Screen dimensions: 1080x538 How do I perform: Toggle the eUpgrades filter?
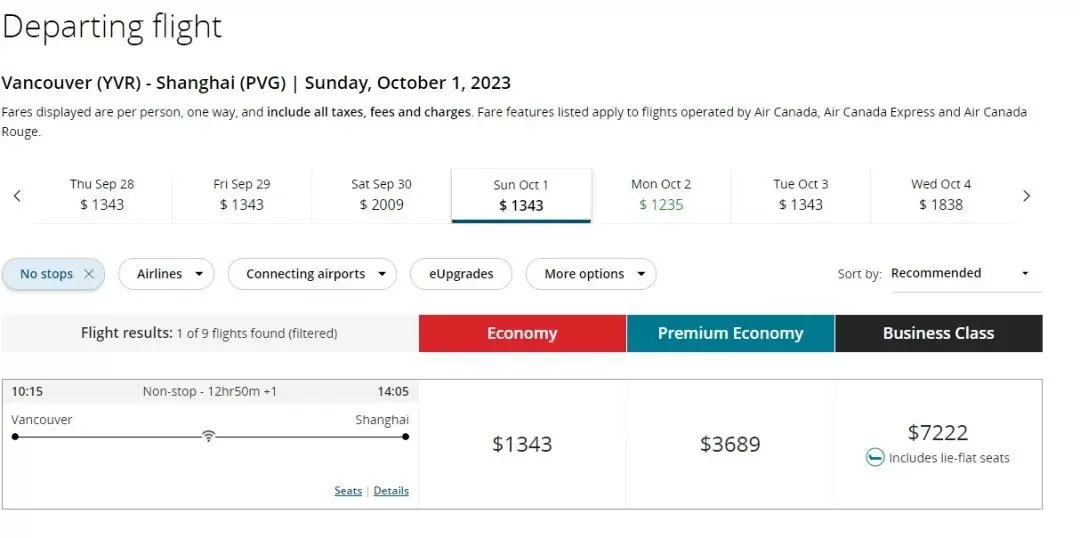tap(461, 274)
